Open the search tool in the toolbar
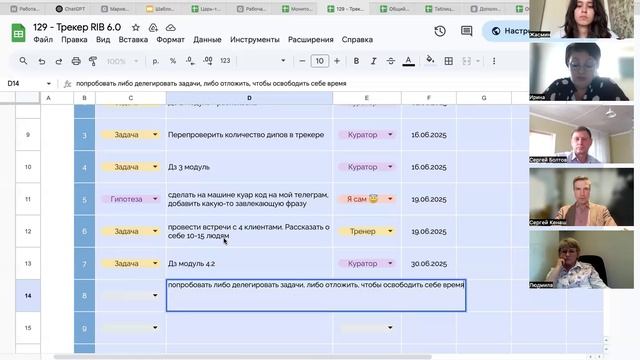The width and height of the screenshot is (640, 360). pos(23,61)
